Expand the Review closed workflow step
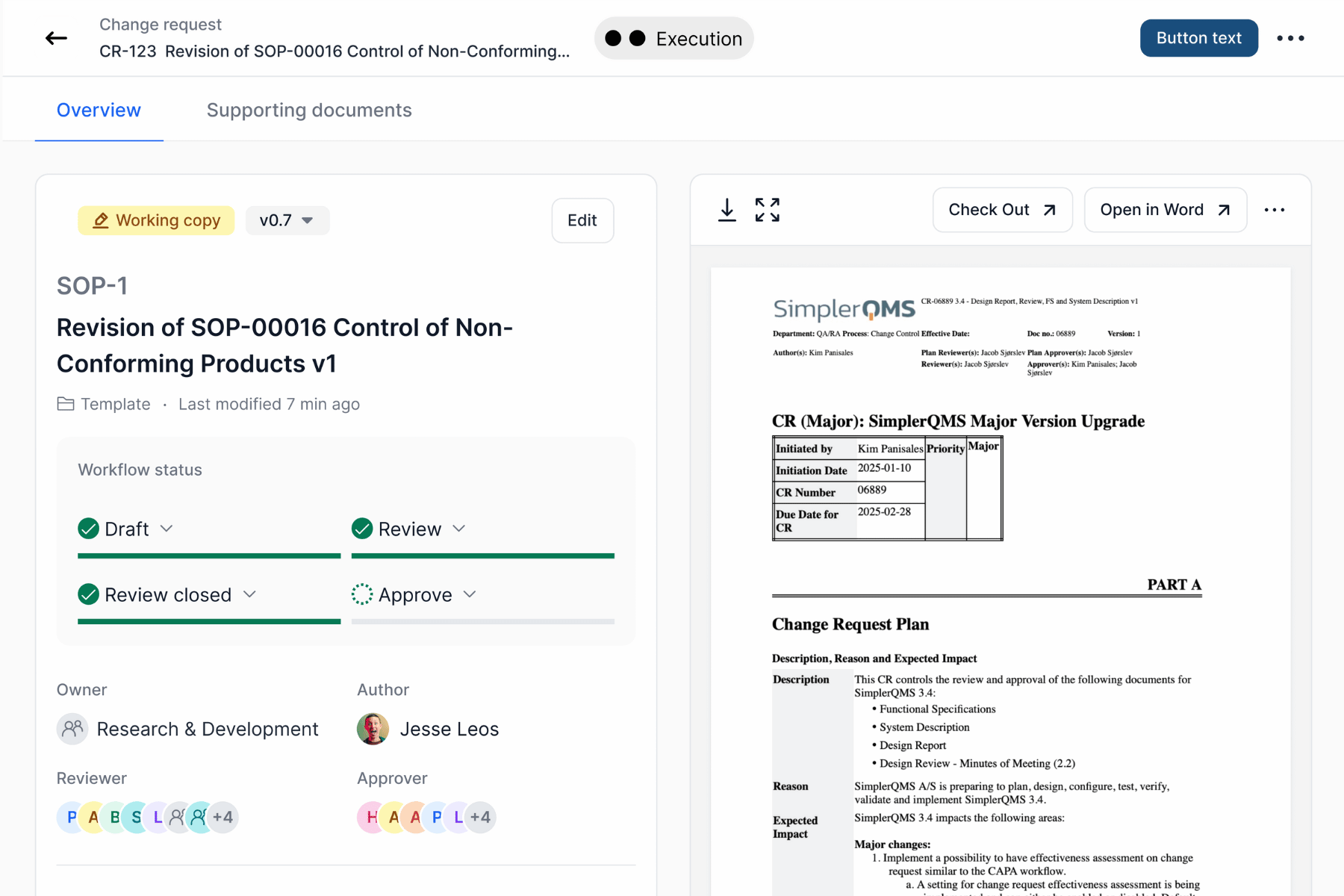This screenshot has width=1344, height=896. pos(250,594)
